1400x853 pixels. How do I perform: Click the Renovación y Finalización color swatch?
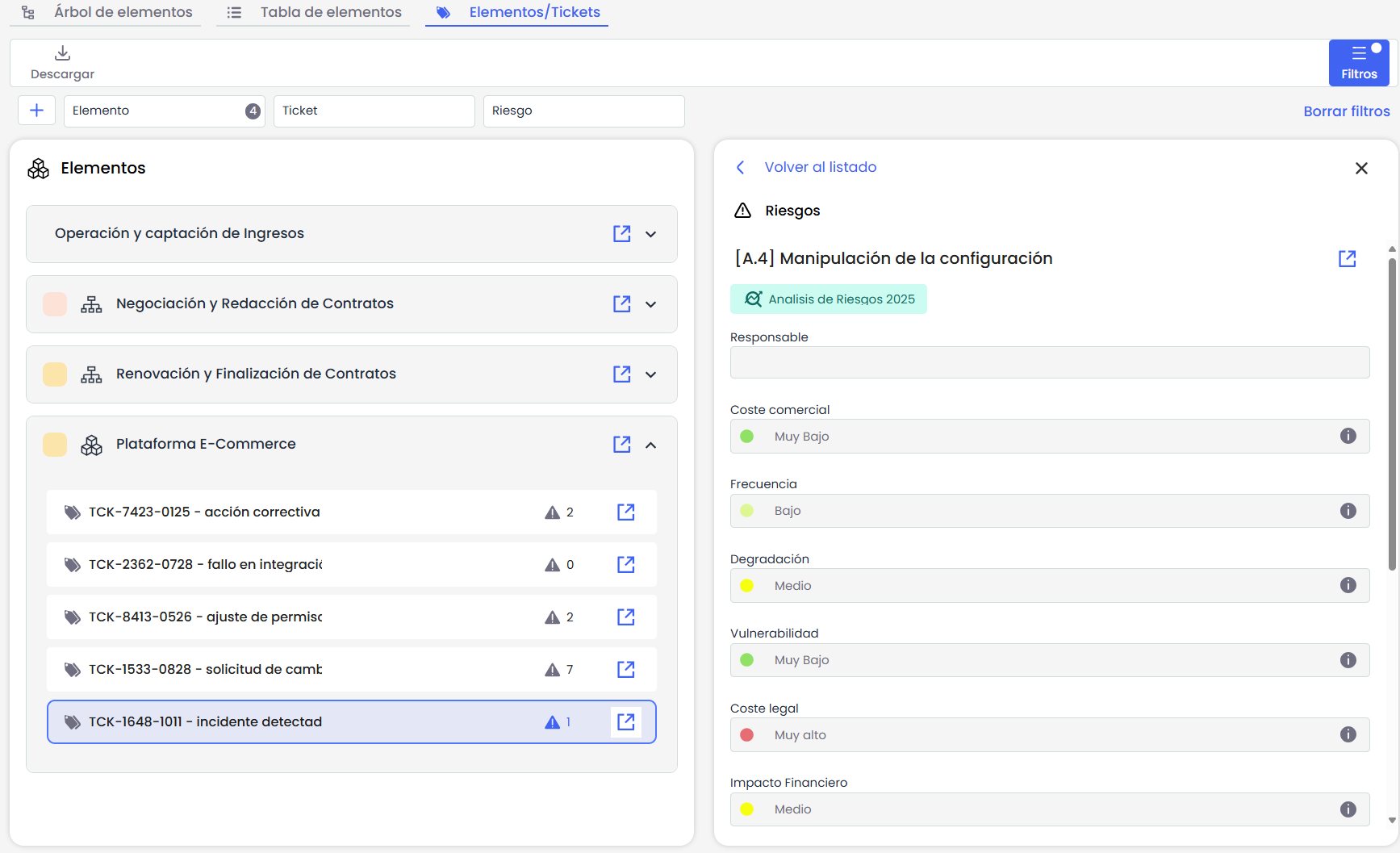click(x=55, y=374)
